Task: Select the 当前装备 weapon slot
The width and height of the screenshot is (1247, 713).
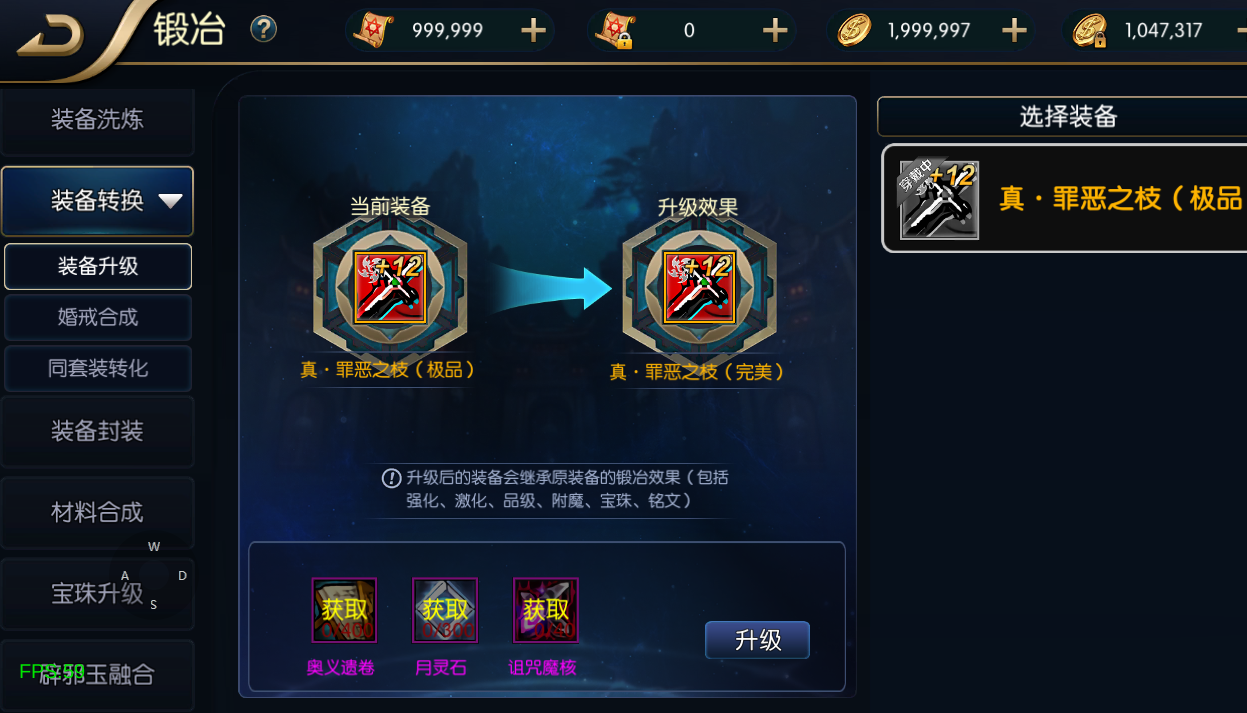Action: click(x=390, y=288)
